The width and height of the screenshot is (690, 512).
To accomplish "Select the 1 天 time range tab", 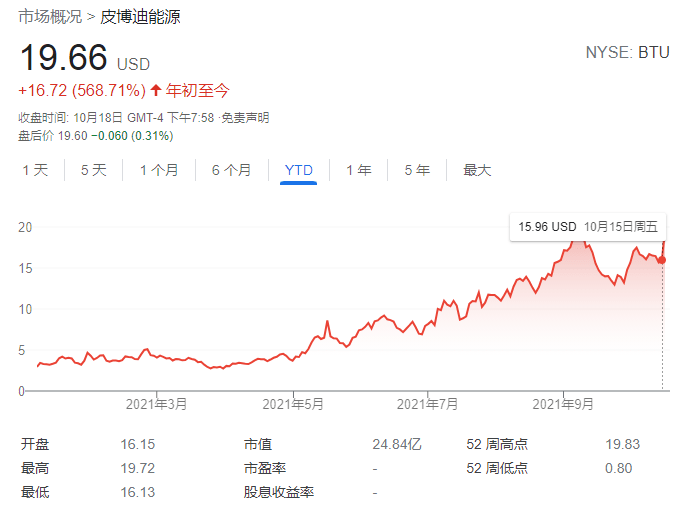I will (35, 170).
